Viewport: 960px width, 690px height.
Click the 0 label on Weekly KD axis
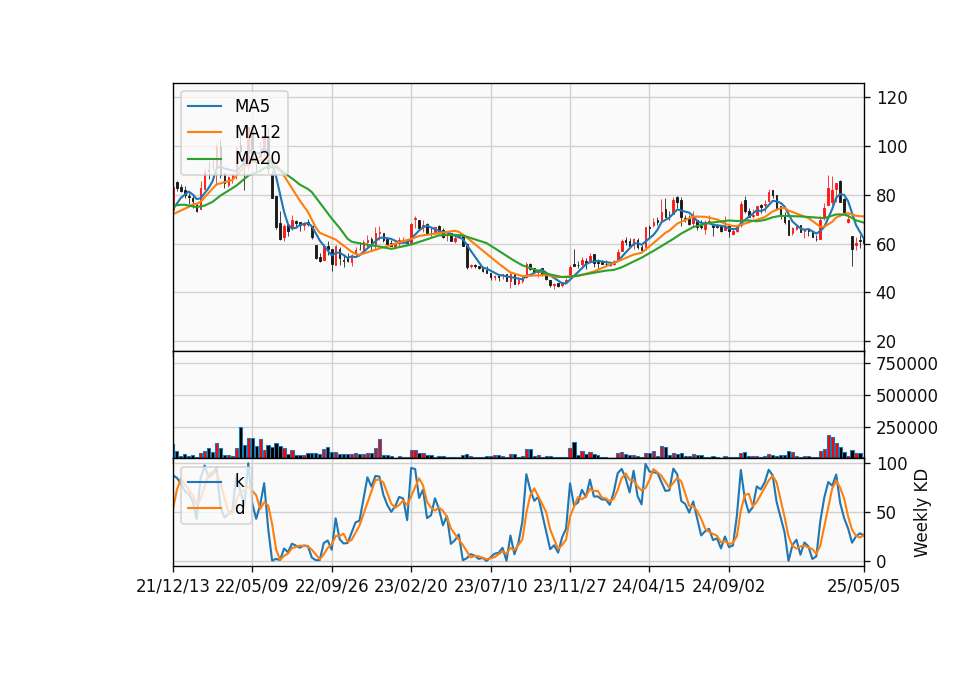click(882, 561)
